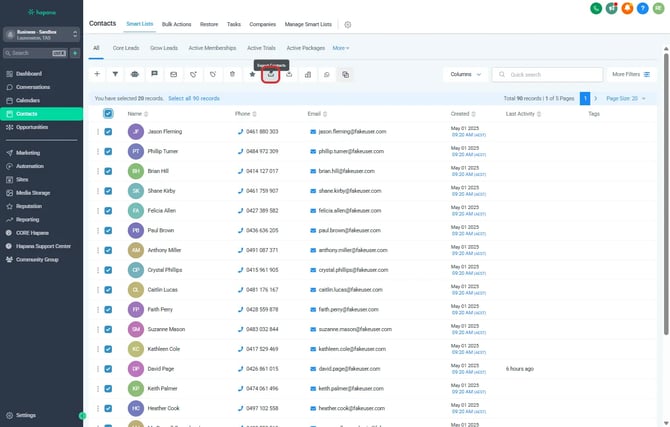This screenshot has width=670, height=427.
Task: Click the send email envelope toolbar icon
Action: [173, 74]
